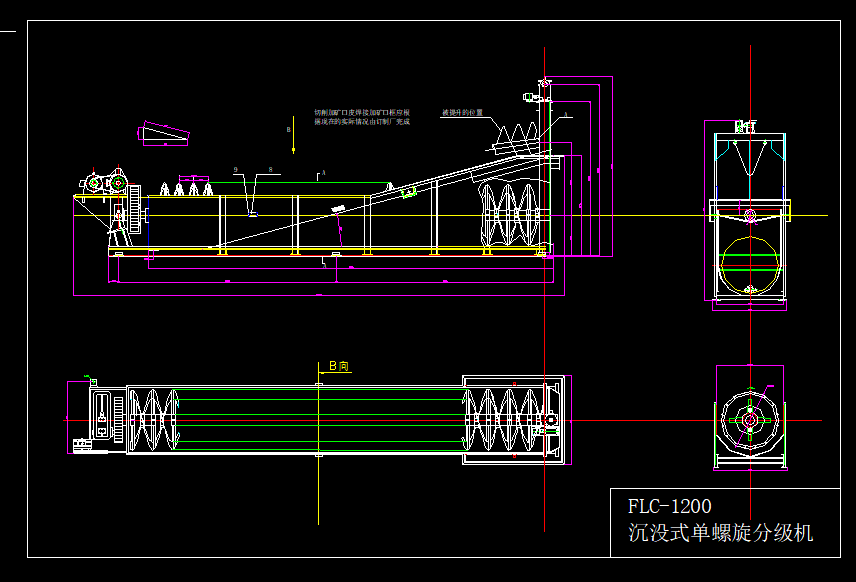Select the note beginning 切削加矿口

(362, 117)
